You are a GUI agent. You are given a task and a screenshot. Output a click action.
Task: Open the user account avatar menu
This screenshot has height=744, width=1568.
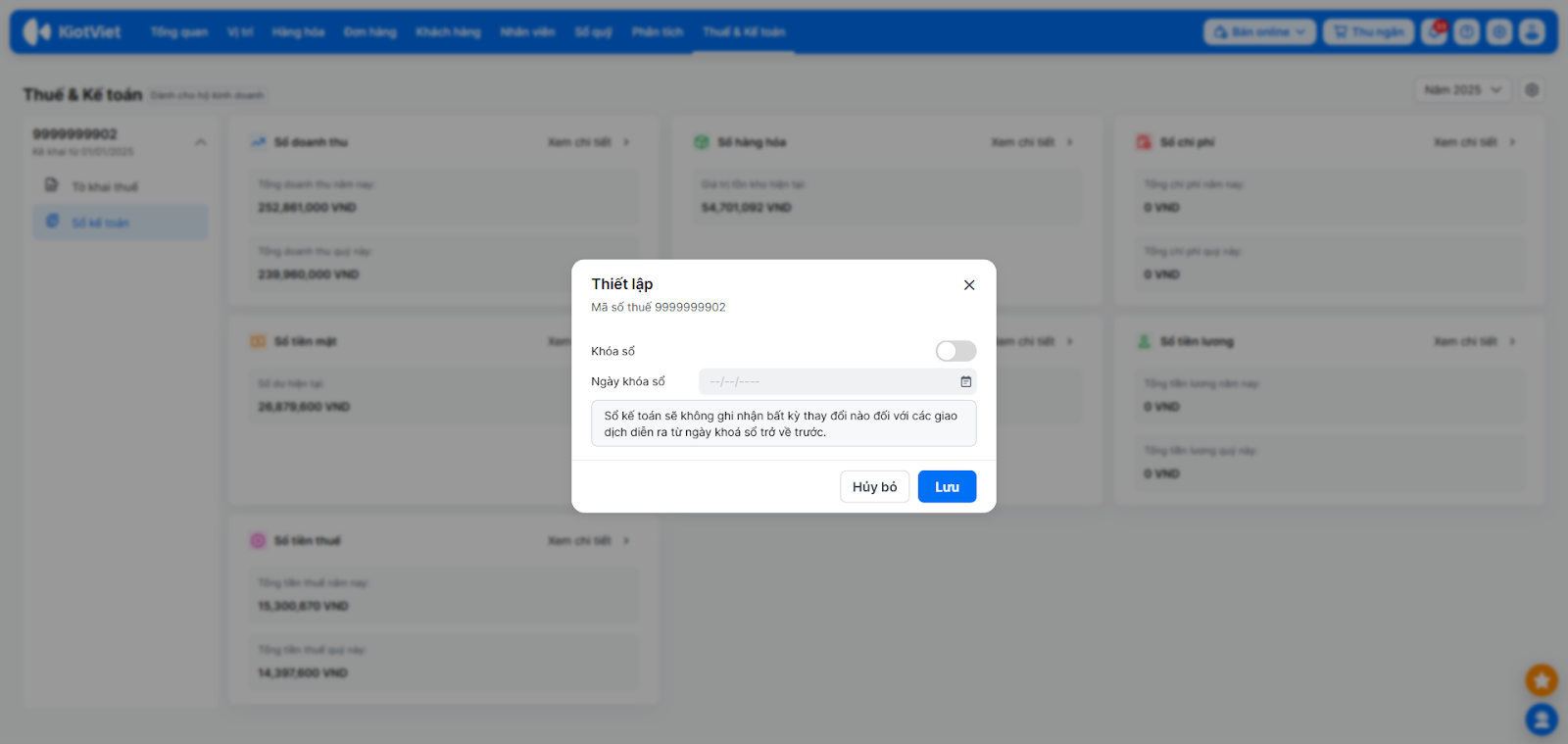point(1532,32)
